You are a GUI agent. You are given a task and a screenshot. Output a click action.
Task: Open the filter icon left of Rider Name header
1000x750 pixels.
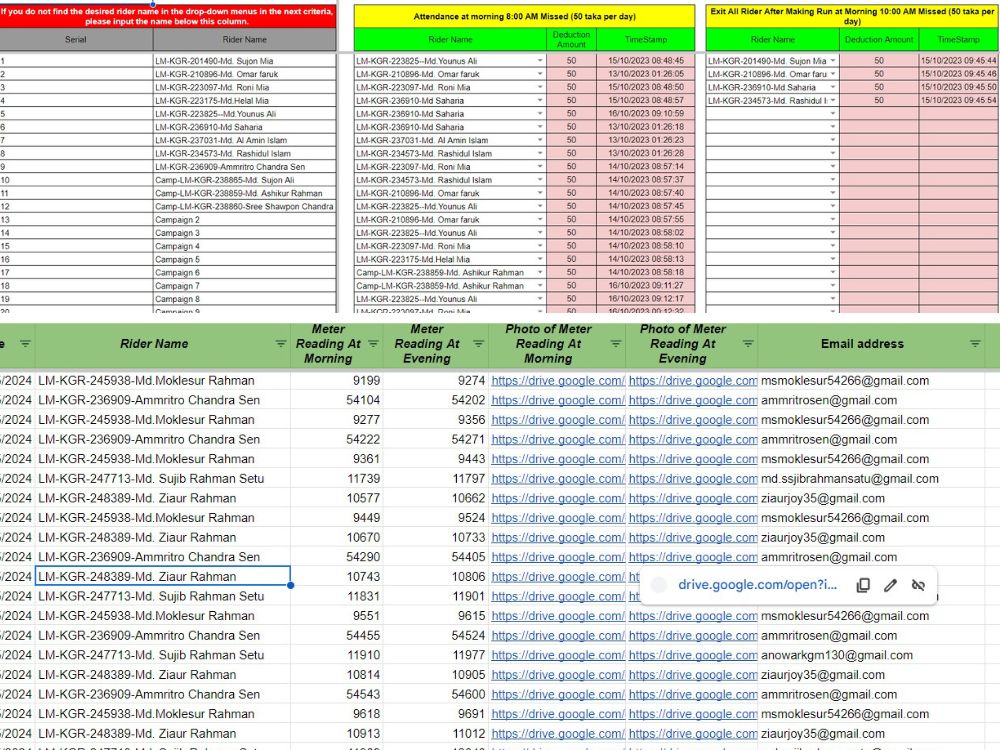[25, 344]
